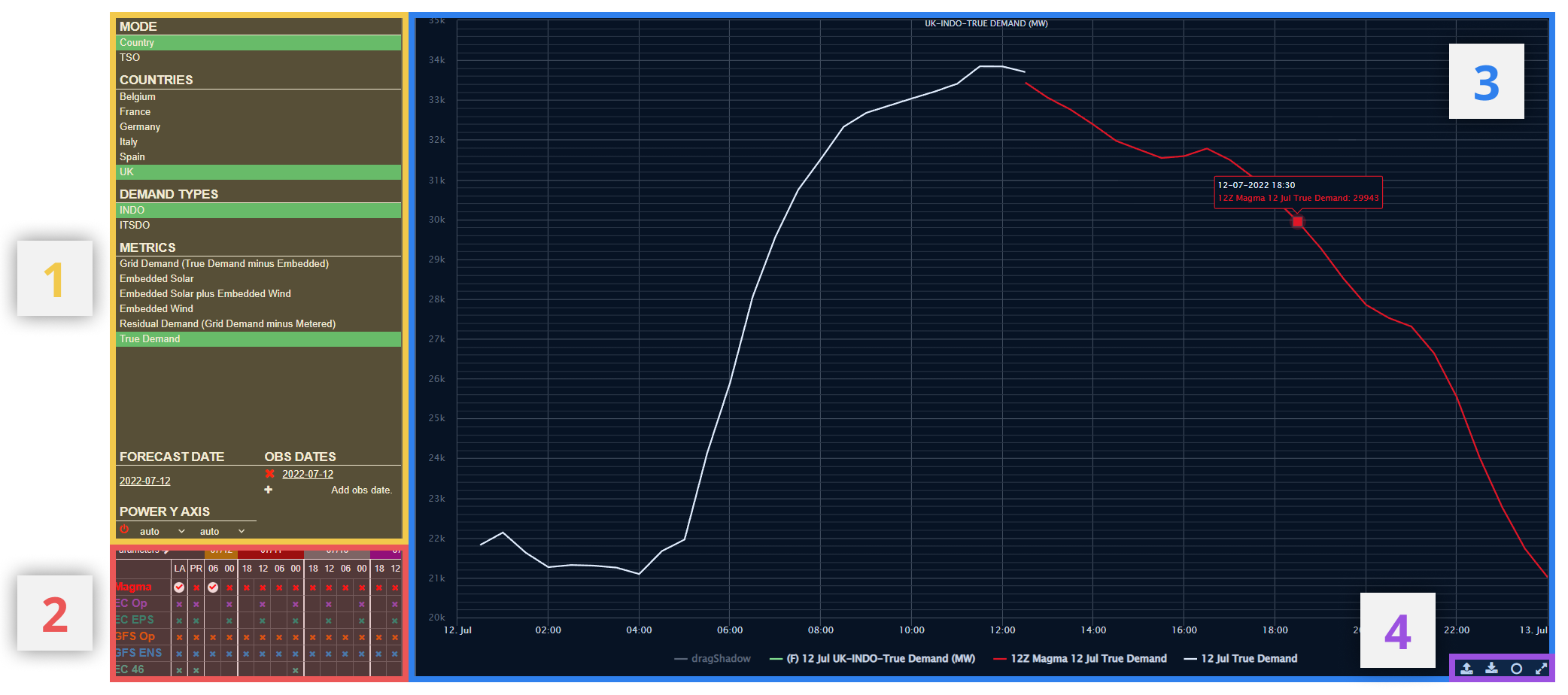Select Embedded Wind metric
This screenshot has height=695, width=1568.
[258, 309]
